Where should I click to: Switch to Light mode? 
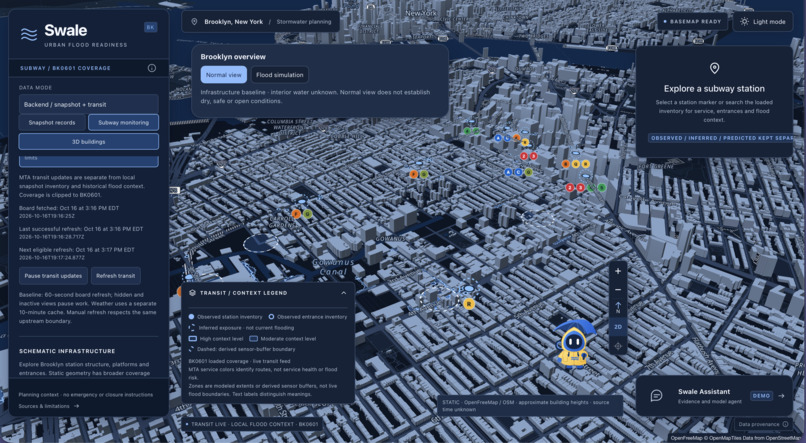point(763,22)
